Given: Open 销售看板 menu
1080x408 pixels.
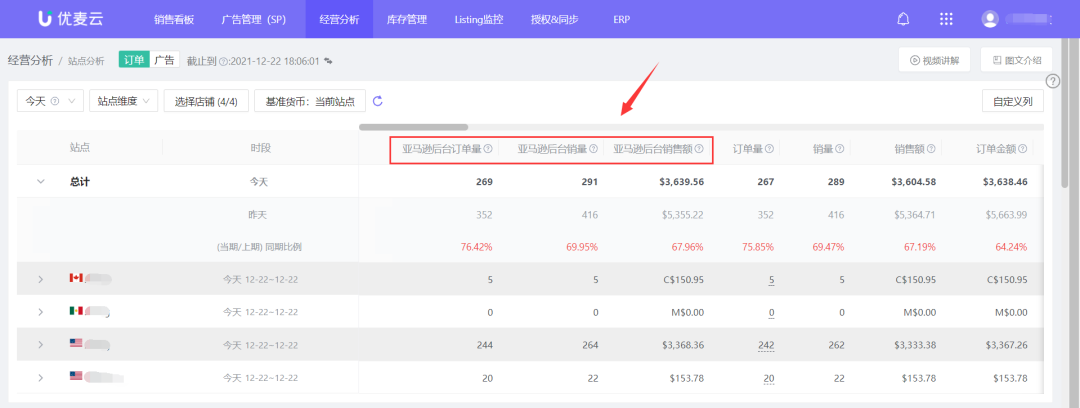Looking at the screenshot, I should click(174, 19).
